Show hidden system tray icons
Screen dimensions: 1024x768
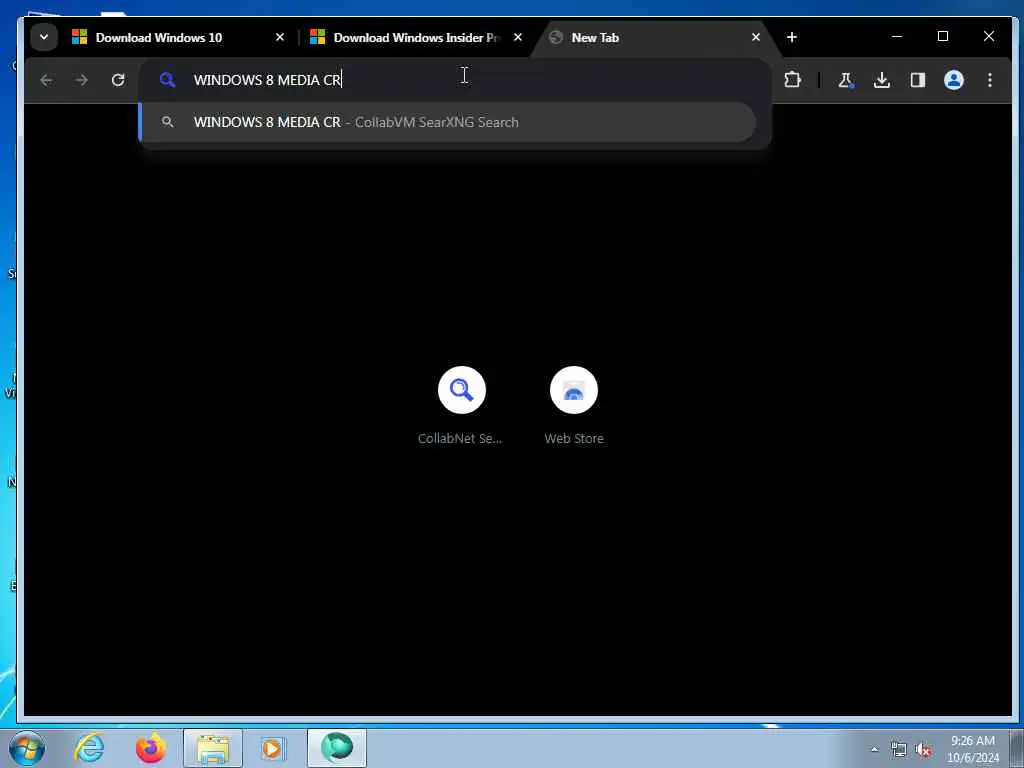(x=874, y=750)
